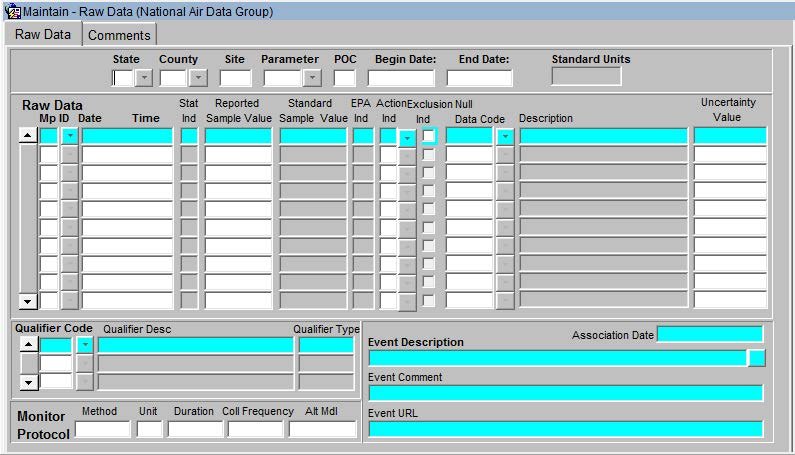The width and height of the screenshot is (795, 455).
Task: Toggle Exclusion Ind checkbox in seventh row
Action: (429, 246)
